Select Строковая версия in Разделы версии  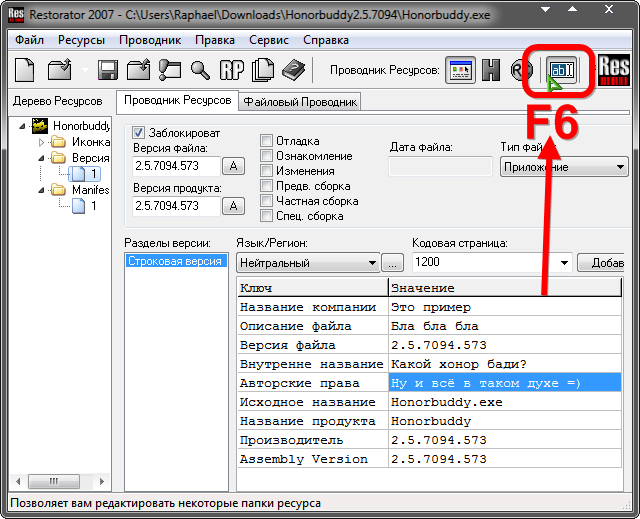click(175, 261)
